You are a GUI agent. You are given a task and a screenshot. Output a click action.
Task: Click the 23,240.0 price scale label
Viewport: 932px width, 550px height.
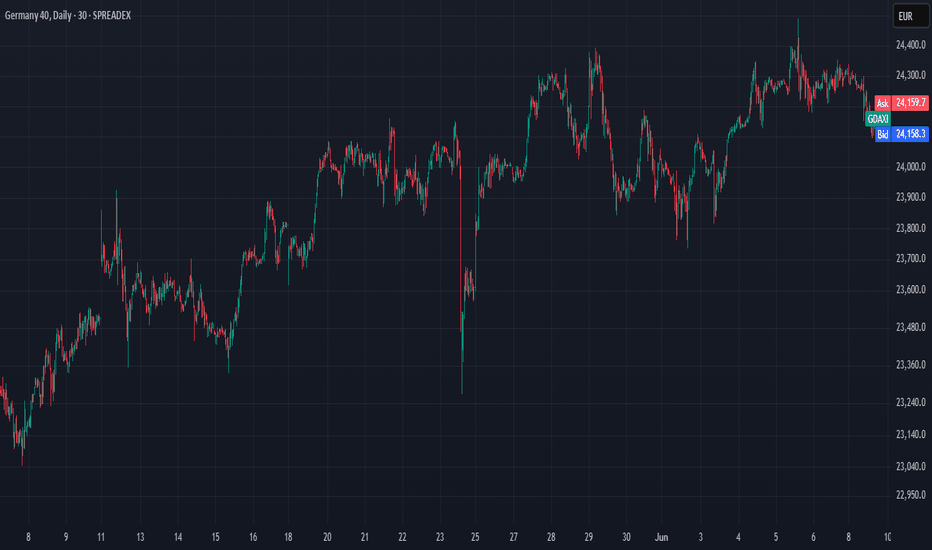[x=911, y=403]
